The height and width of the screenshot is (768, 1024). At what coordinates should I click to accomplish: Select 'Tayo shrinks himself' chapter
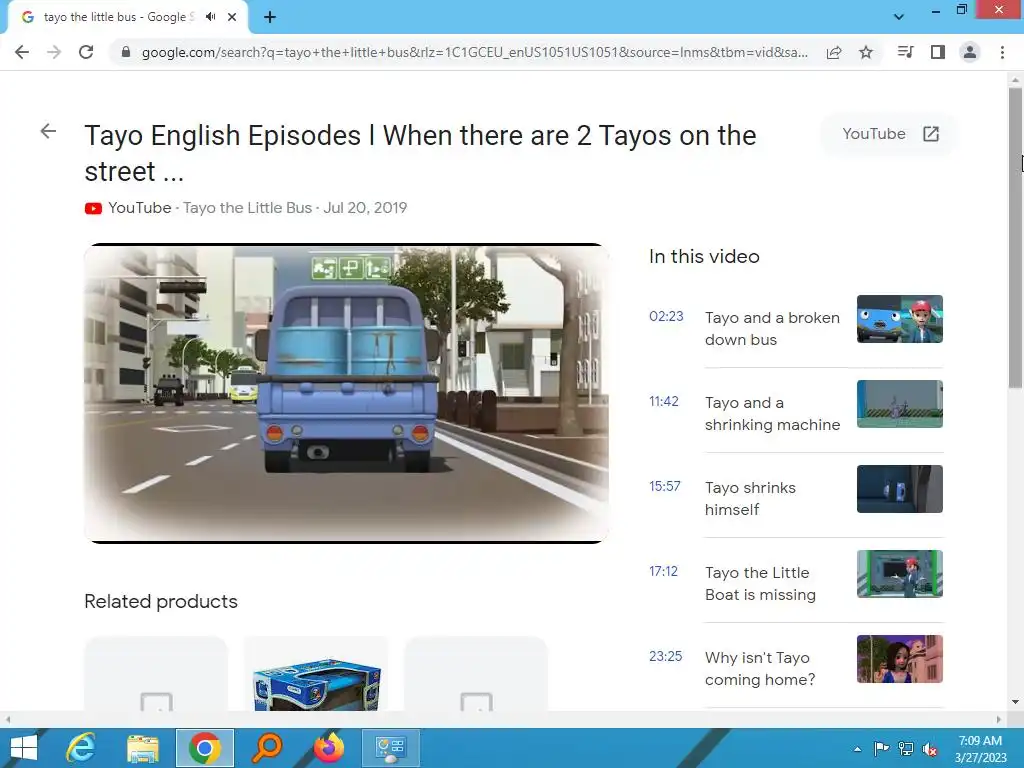coord(750,498)
